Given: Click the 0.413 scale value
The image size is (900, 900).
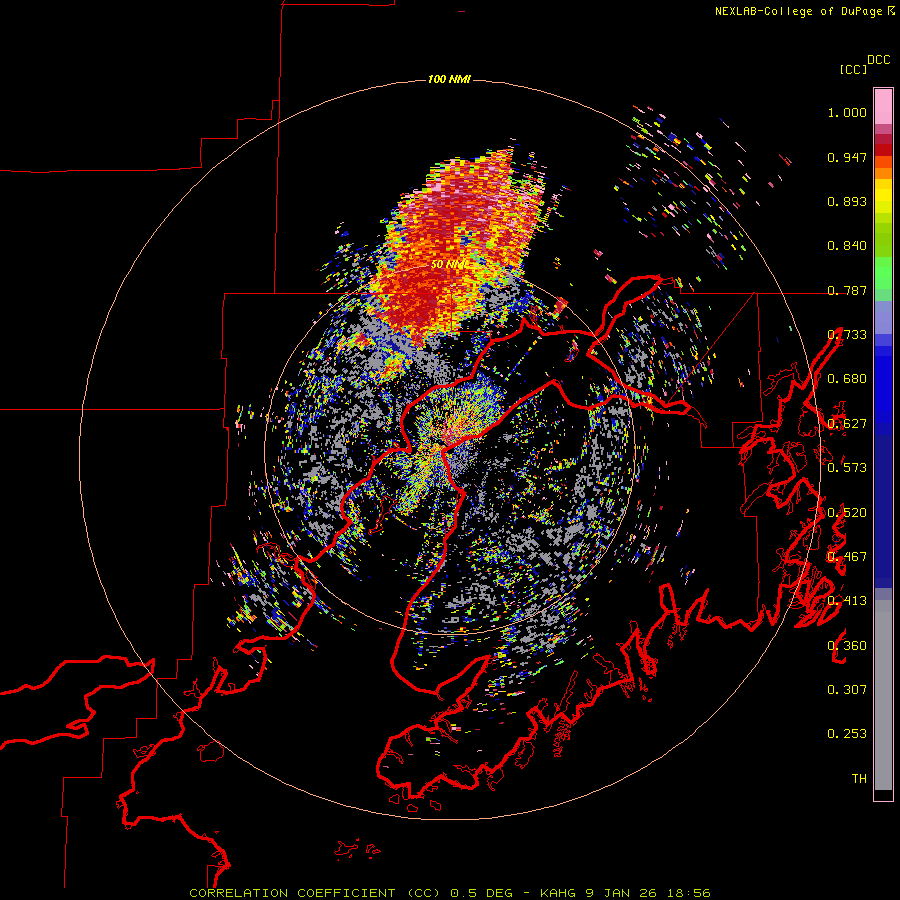Looking at the screenshot, I should click(x=847, y=601).
